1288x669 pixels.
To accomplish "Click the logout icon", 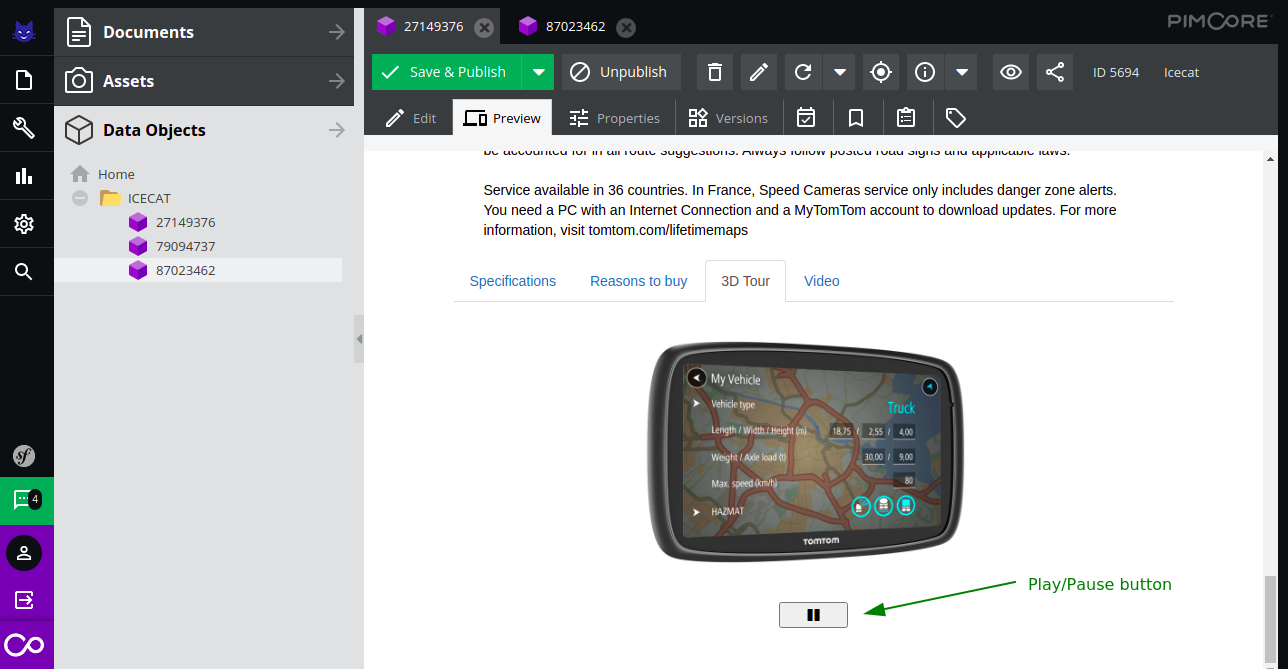I will (24, 600).
